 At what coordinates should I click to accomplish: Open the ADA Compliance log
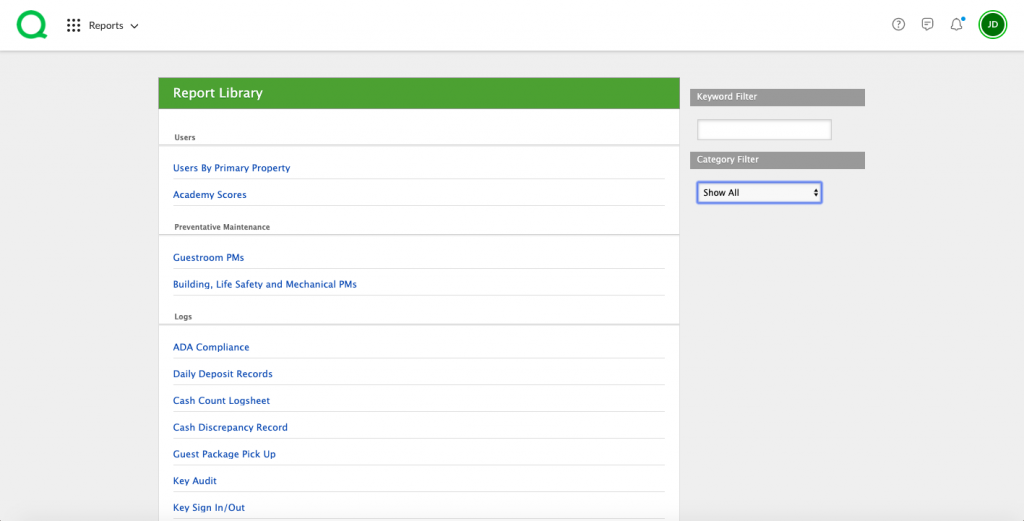[211, 347]
